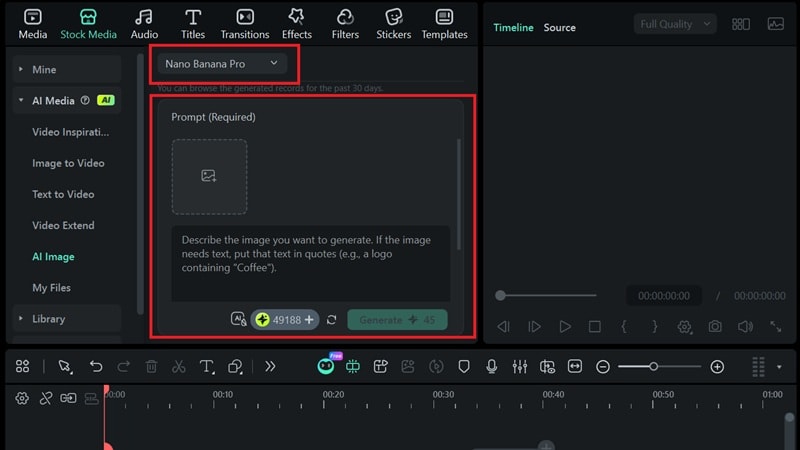This screenshot has width=800, height=450.
Task: Select Text to Video
Action: [63, 194]
